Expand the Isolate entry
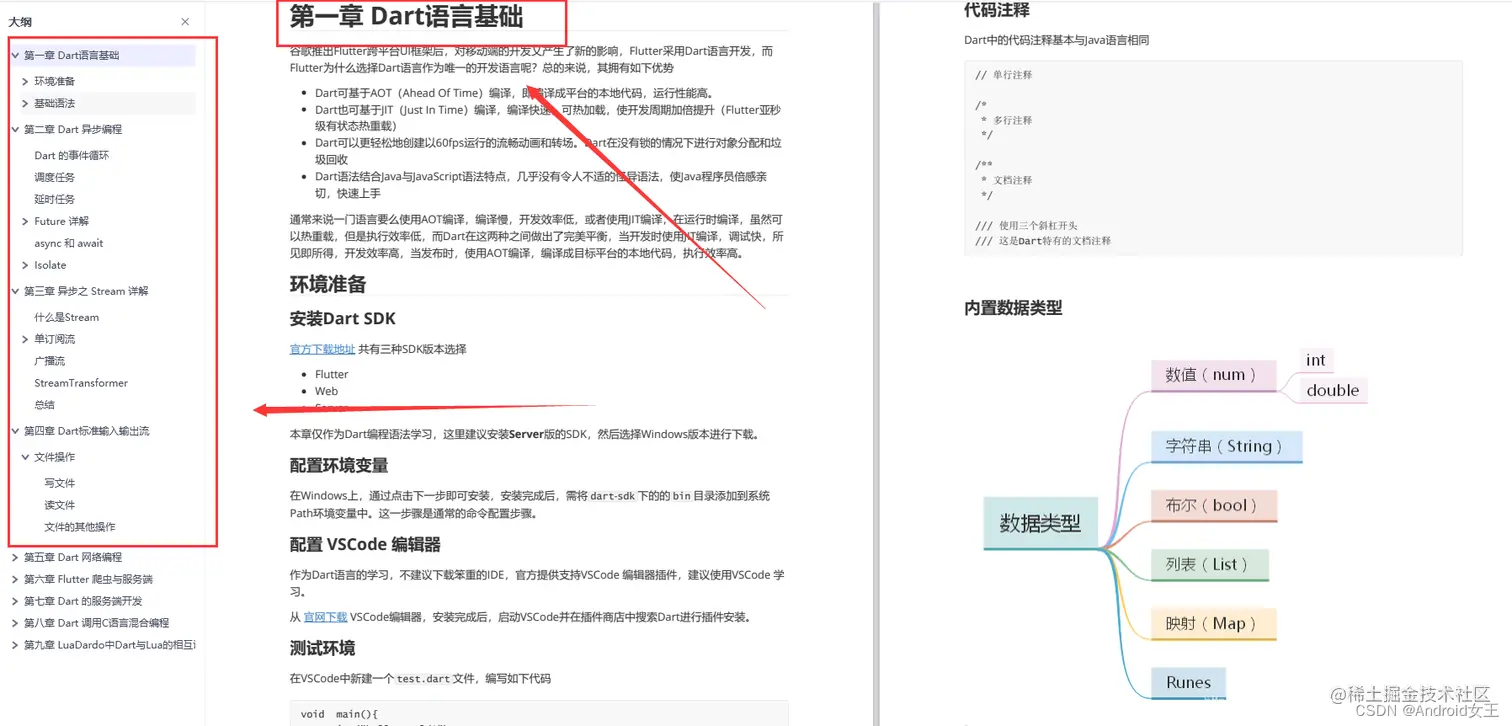 tap(23, 265)
